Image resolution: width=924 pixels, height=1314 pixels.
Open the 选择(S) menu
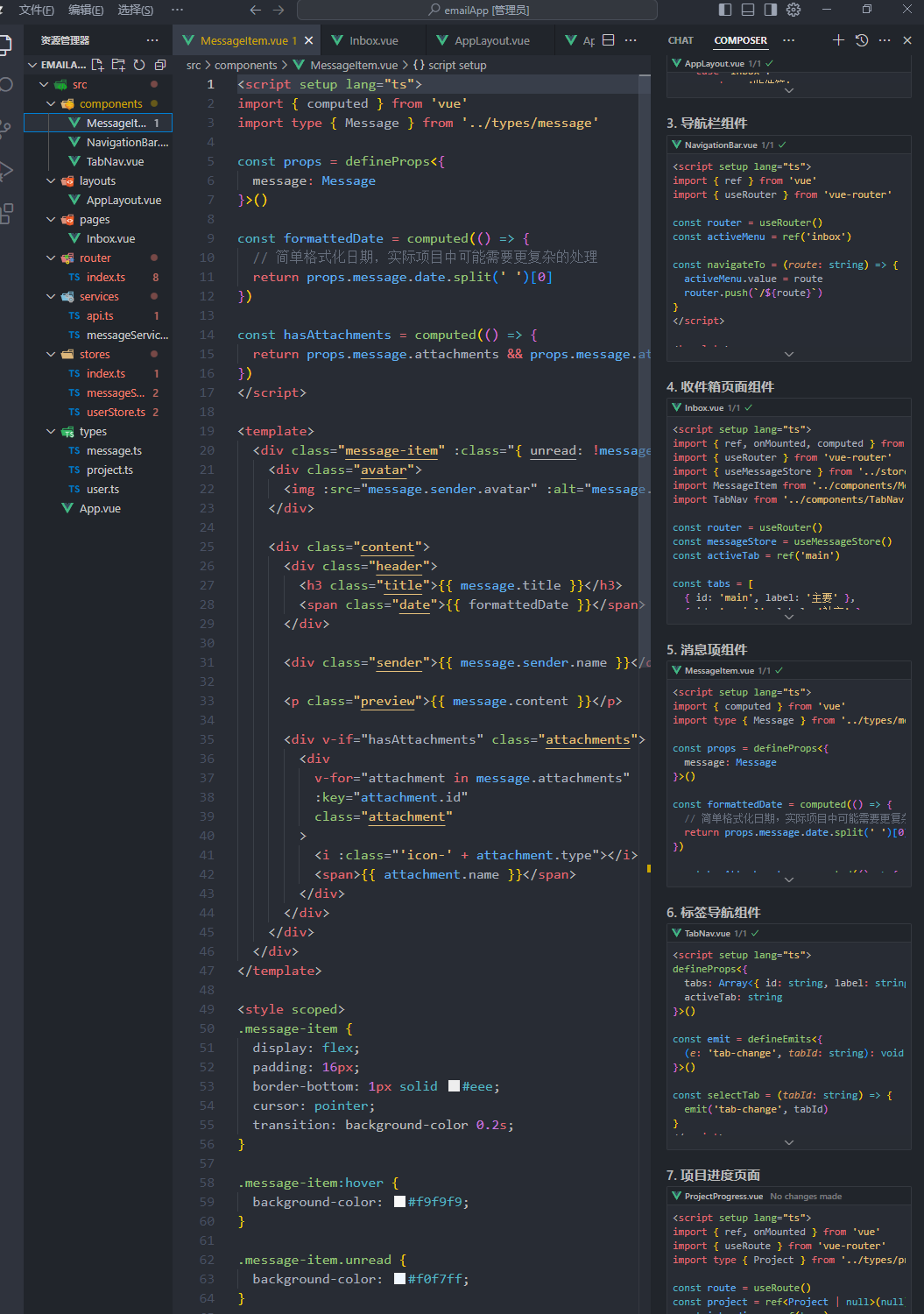[136, 10]
